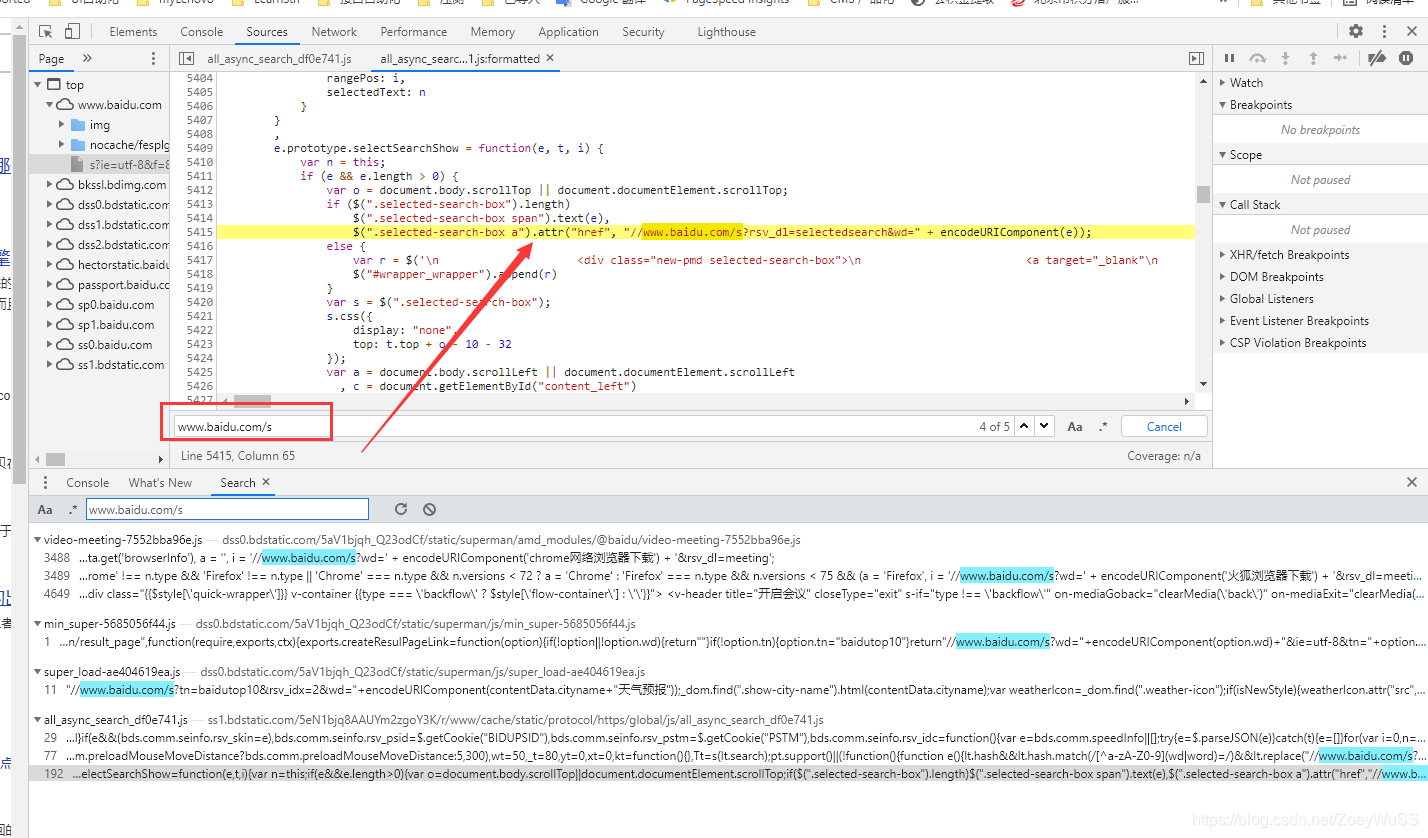
Task: Close the formatted all_async_search file tab
Action: coord(550,59)
